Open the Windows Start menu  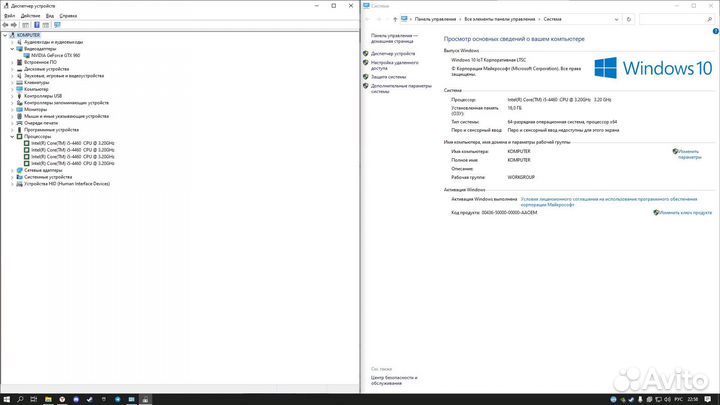click(x=6, y=399)
